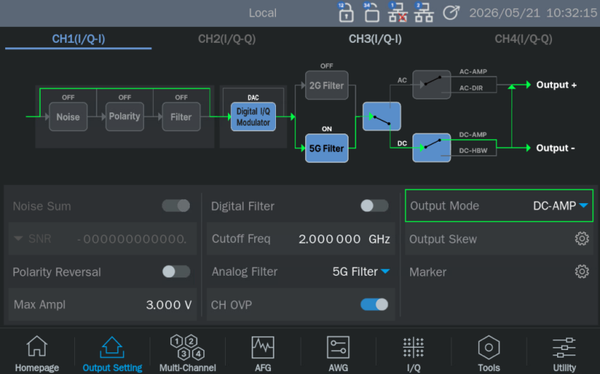Click the AC-AMP label
This screenshot has width=600, height=374.
[x=473, y=72]
